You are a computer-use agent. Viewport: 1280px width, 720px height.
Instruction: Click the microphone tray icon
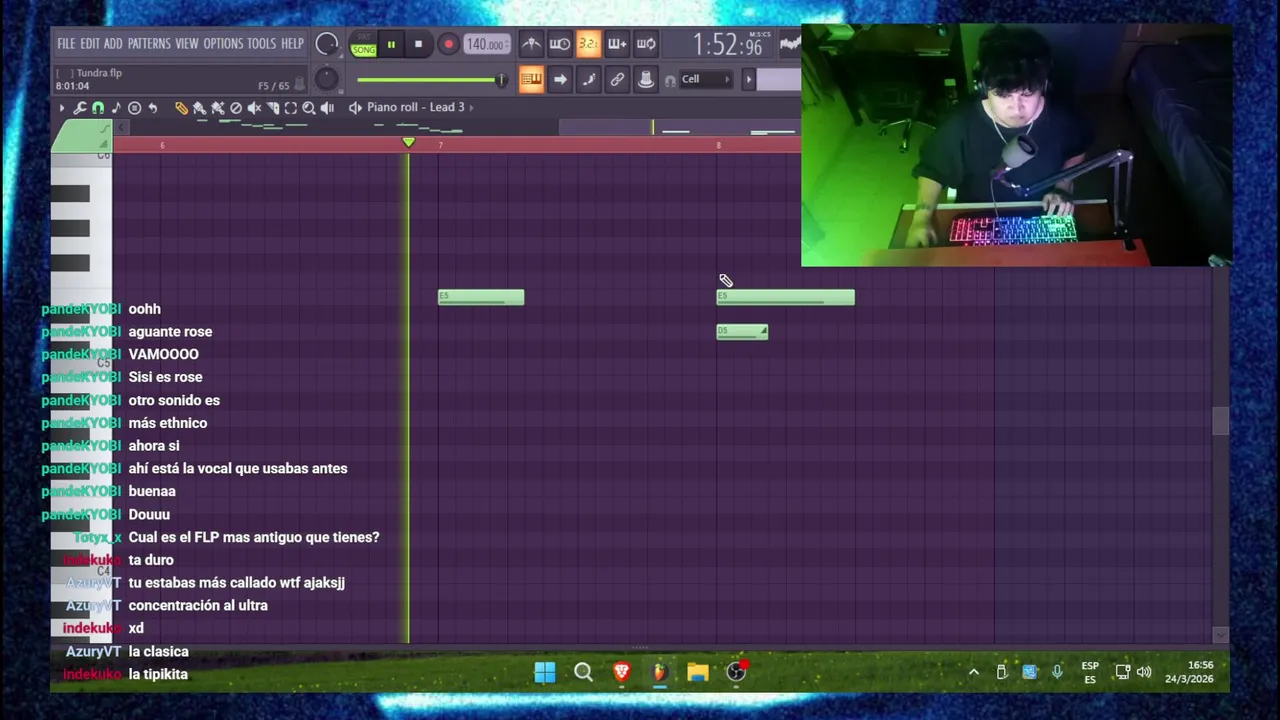point(1057,672)
